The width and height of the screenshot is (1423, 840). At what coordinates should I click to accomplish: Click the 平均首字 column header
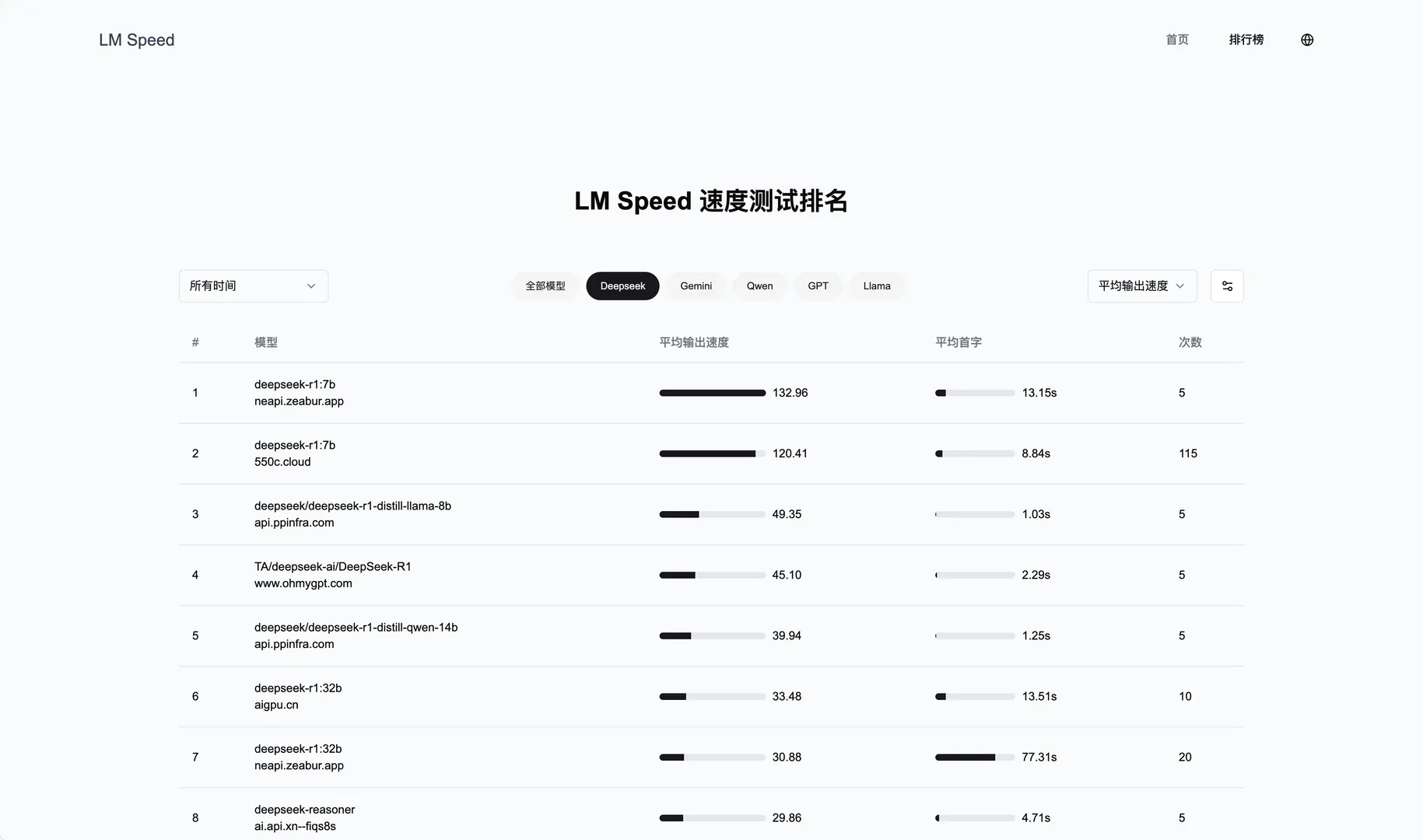(x=959, y=342)
